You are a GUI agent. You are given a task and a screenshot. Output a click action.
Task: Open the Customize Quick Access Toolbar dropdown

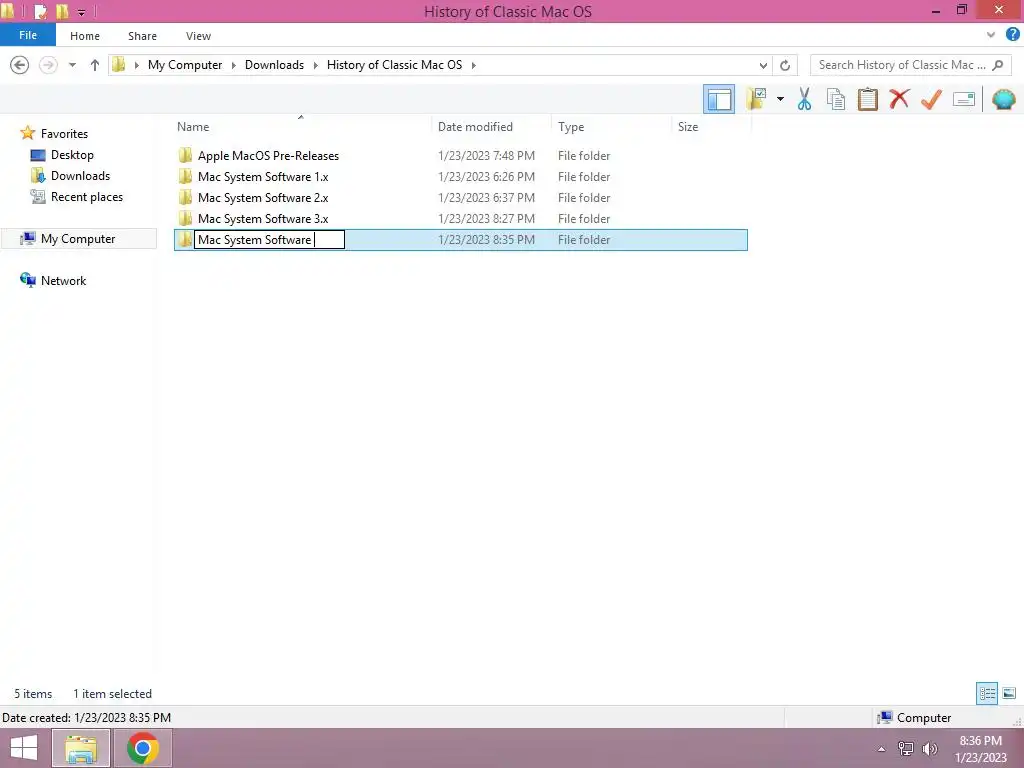click(x=82, y=12)
